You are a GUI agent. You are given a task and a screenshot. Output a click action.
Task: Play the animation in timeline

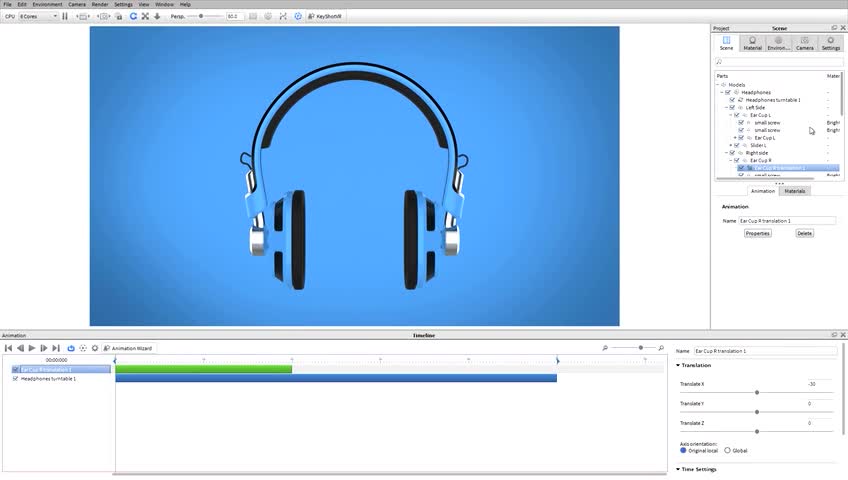(x=32, y=348)
